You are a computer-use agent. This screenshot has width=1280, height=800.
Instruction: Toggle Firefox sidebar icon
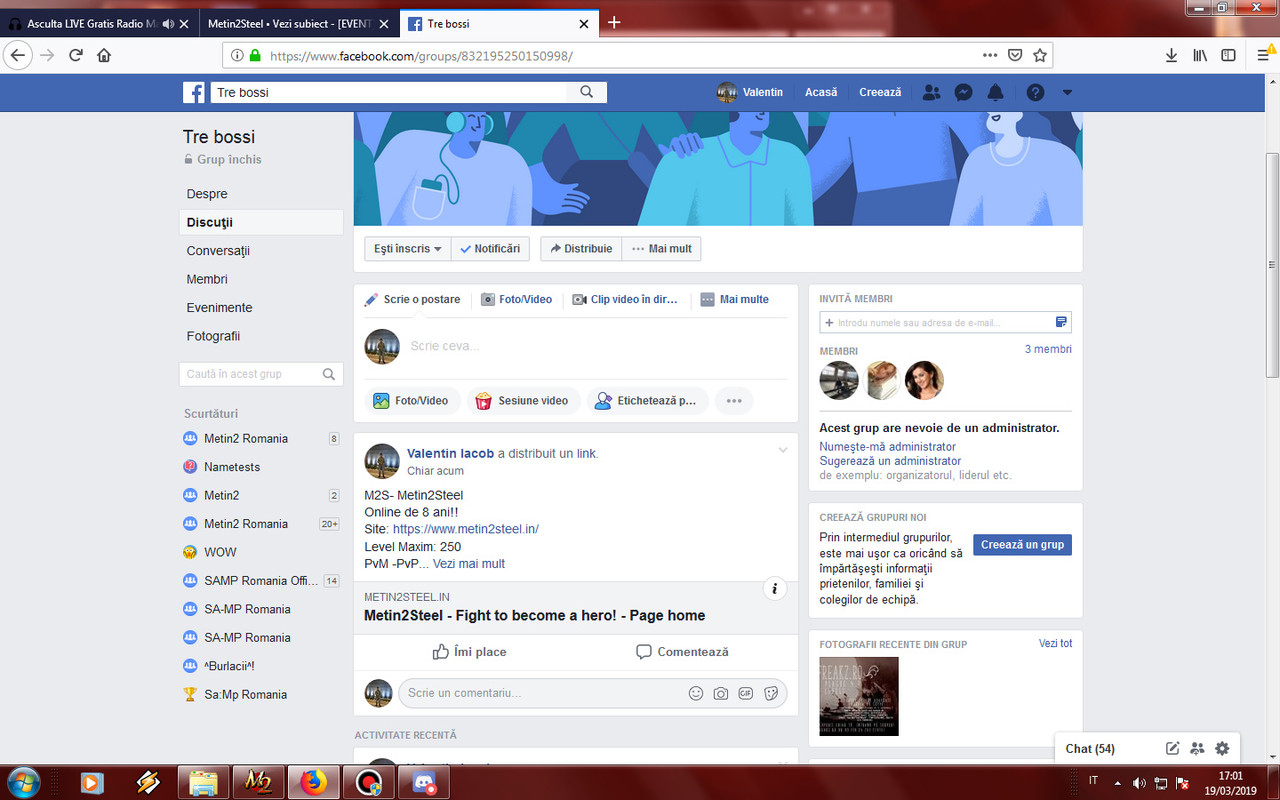1228,55
